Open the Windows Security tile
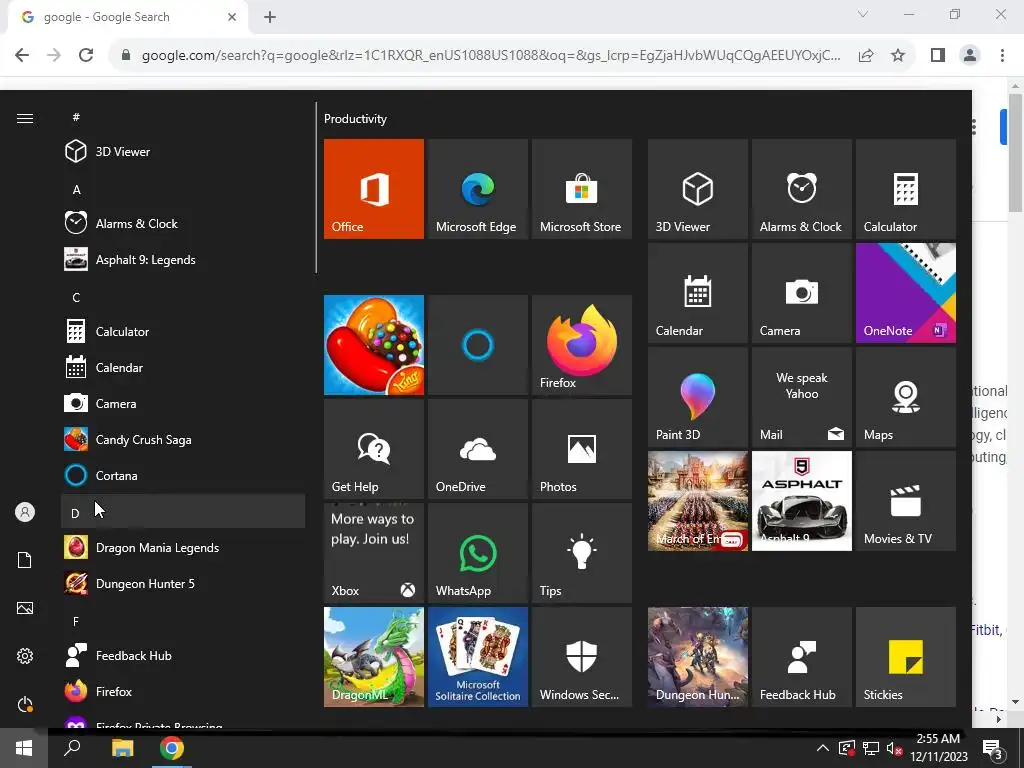This screenshot has width=1024, height=768. pos(581,656)
